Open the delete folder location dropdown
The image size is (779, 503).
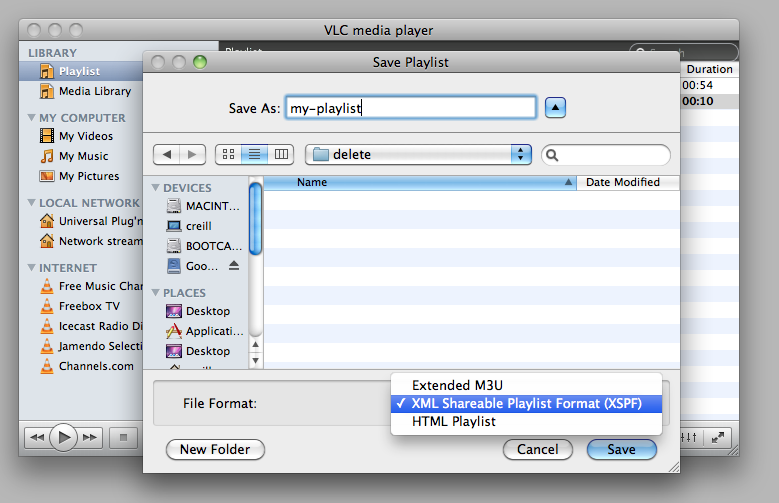click(418, 155)
